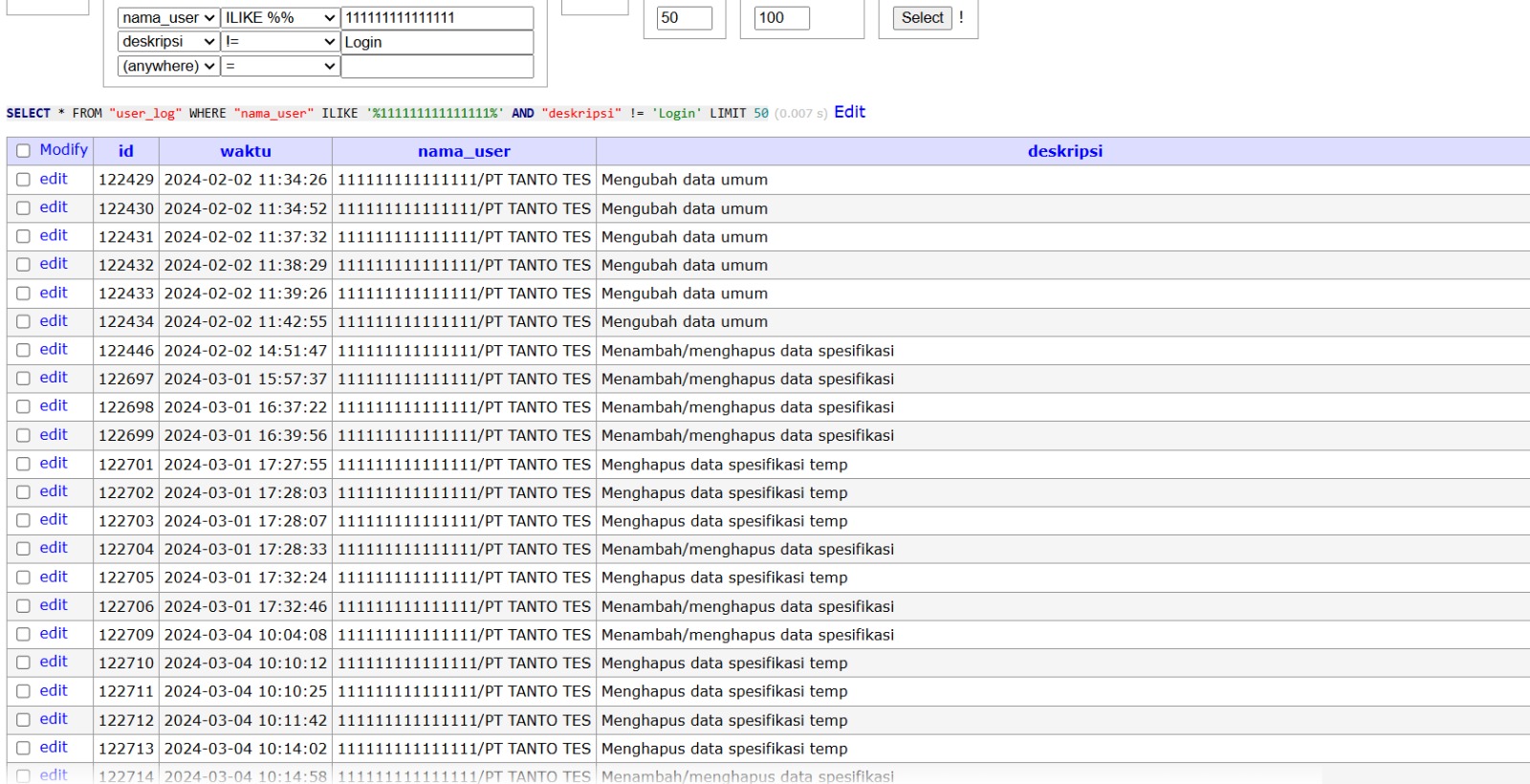Open the ILIKE %% operator dropdown
The width and height of the screenshot is (1530, 784).
tap(280, 18)
